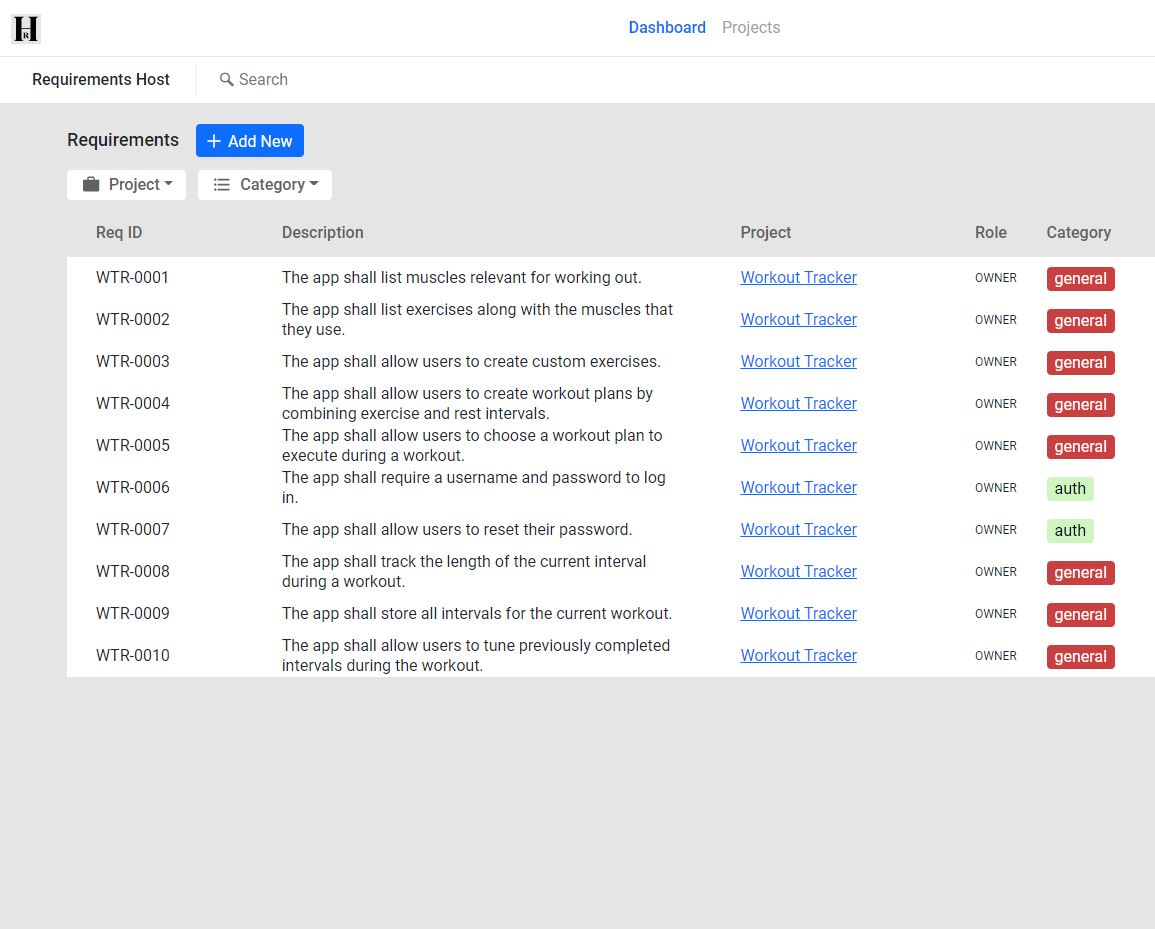Click the Description column header

[x=323, y=232]
